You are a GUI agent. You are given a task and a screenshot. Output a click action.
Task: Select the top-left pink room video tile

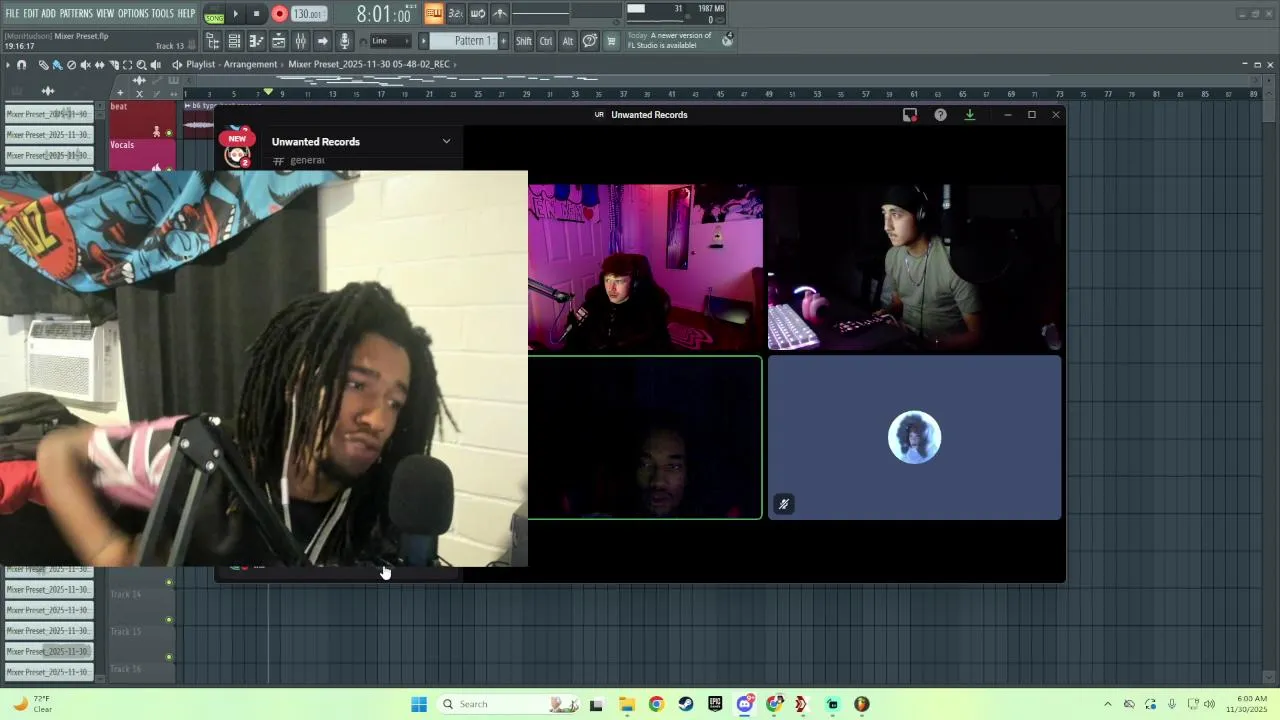coord(645,268)
